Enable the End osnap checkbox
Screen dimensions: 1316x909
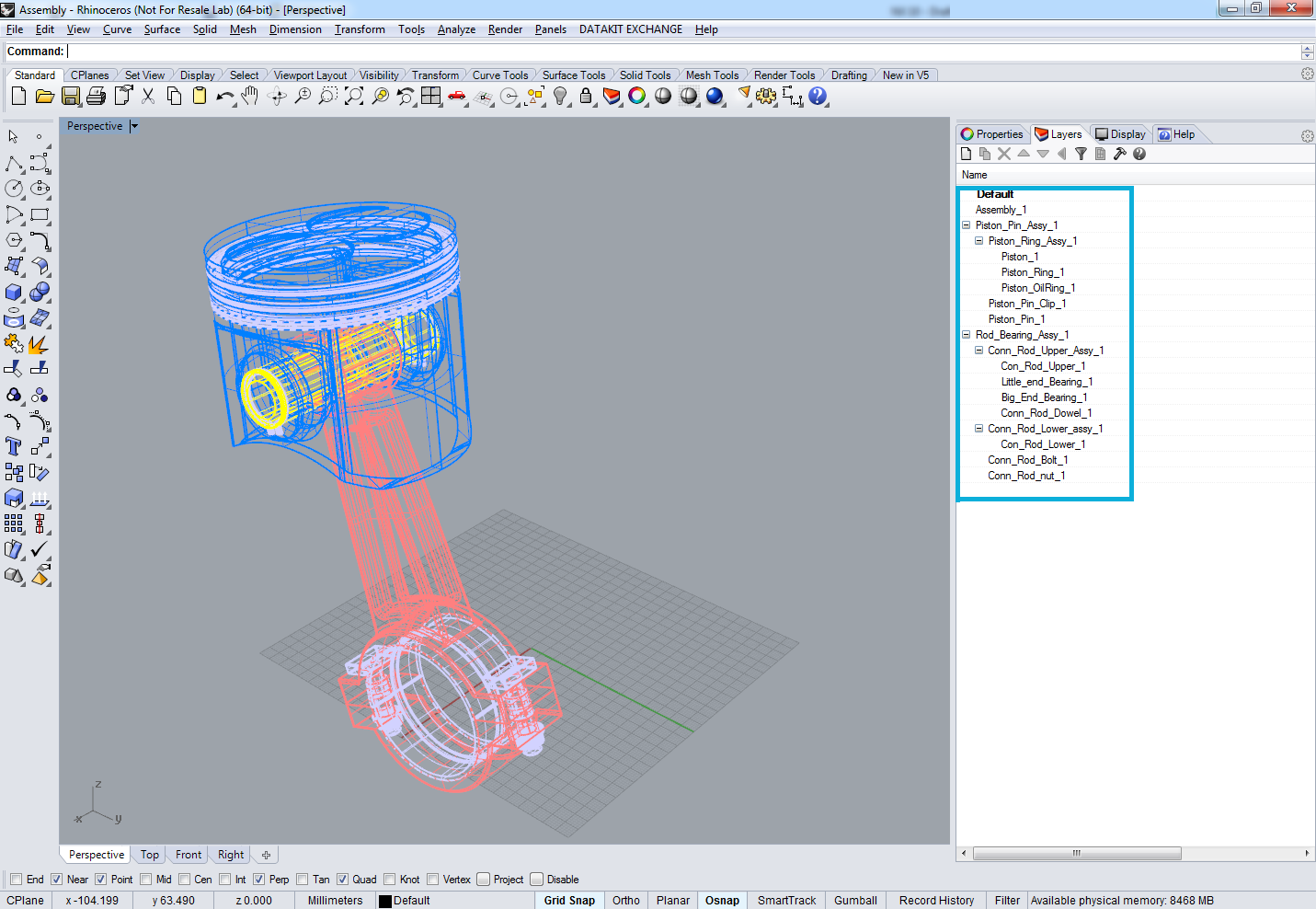pos(16,880)
